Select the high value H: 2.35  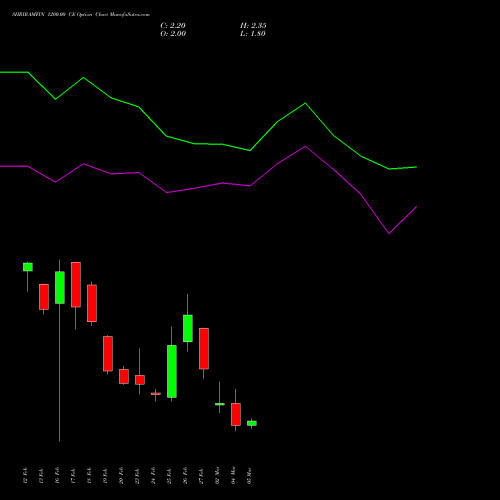tap(253, 26)
